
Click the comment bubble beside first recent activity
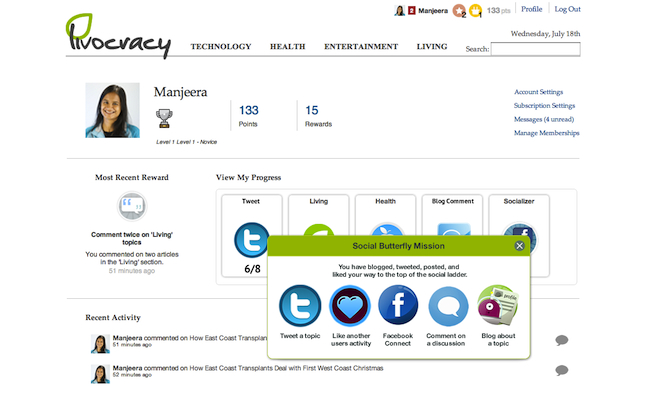(x=561, y=340)
